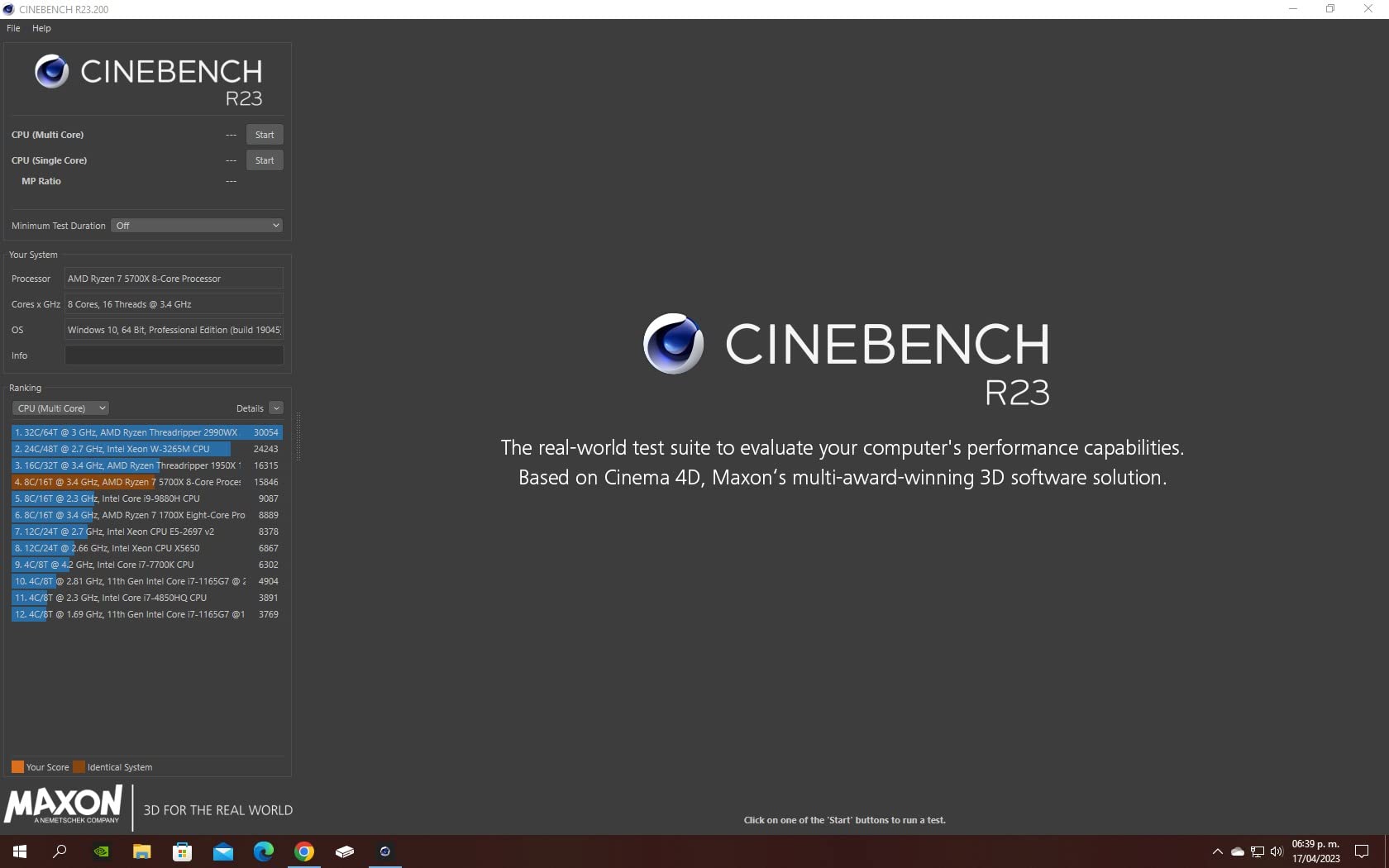Click the Cinebench taskbar icon
The height and width of the screenshot is (868, 1389).
pos(384,851)
